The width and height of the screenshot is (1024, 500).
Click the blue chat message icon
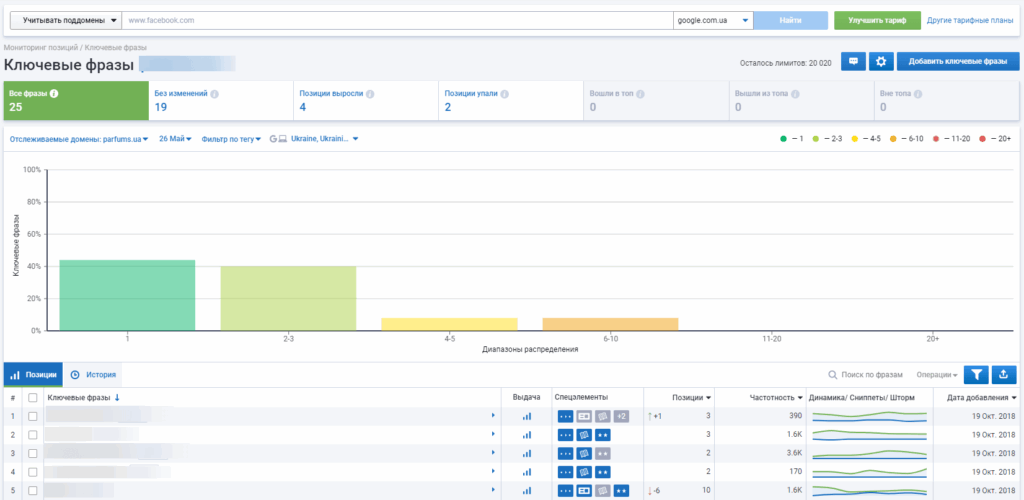tap(853, 62)
